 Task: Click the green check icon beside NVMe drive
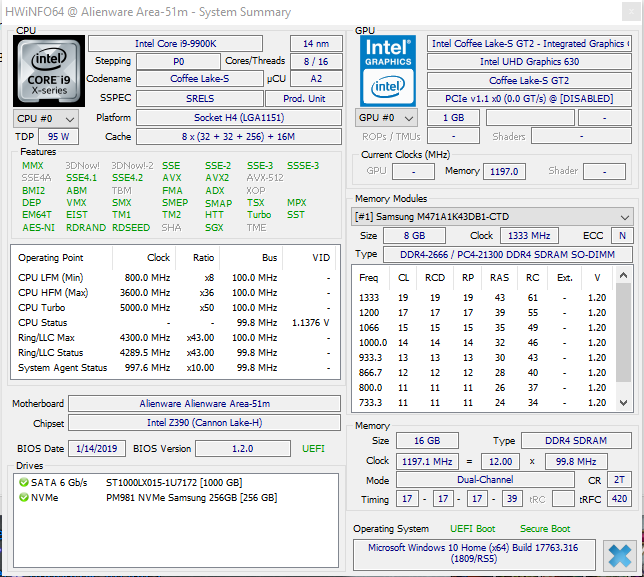click(24, 497)
